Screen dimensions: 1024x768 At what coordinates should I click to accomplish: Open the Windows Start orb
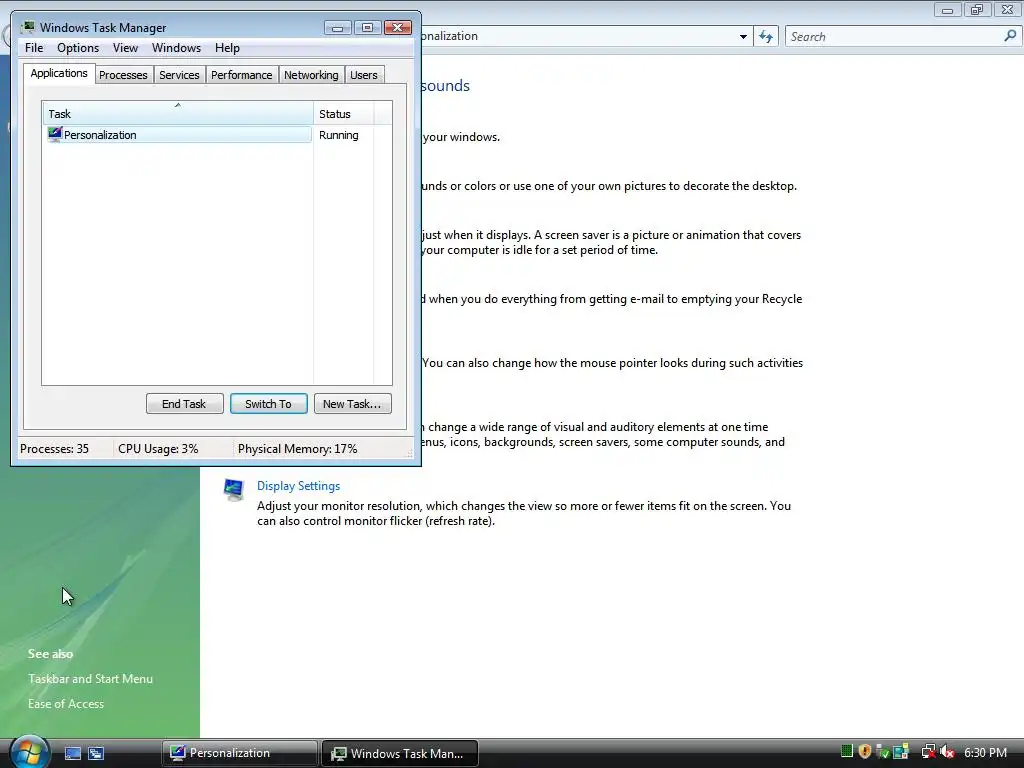pos(28,752)
